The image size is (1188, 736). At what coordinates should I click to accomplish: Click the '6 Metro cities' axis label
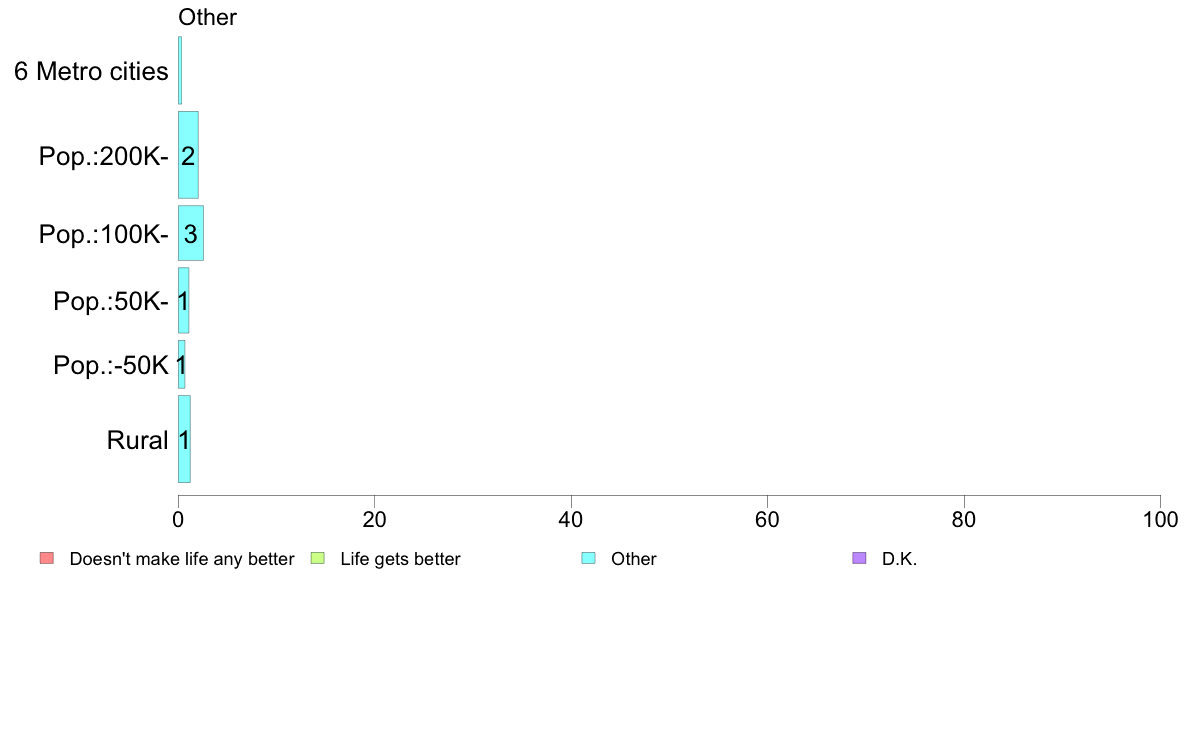point(91,71)
